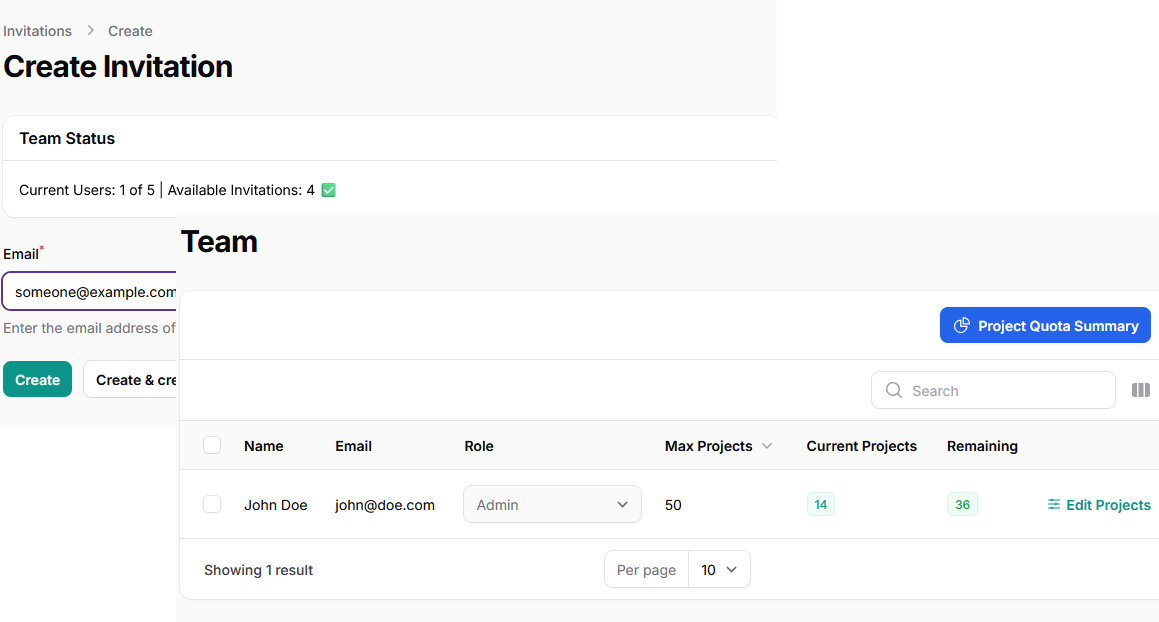Click the green checkmark in Team Status

pyautogui.click(x=328, y=190)
